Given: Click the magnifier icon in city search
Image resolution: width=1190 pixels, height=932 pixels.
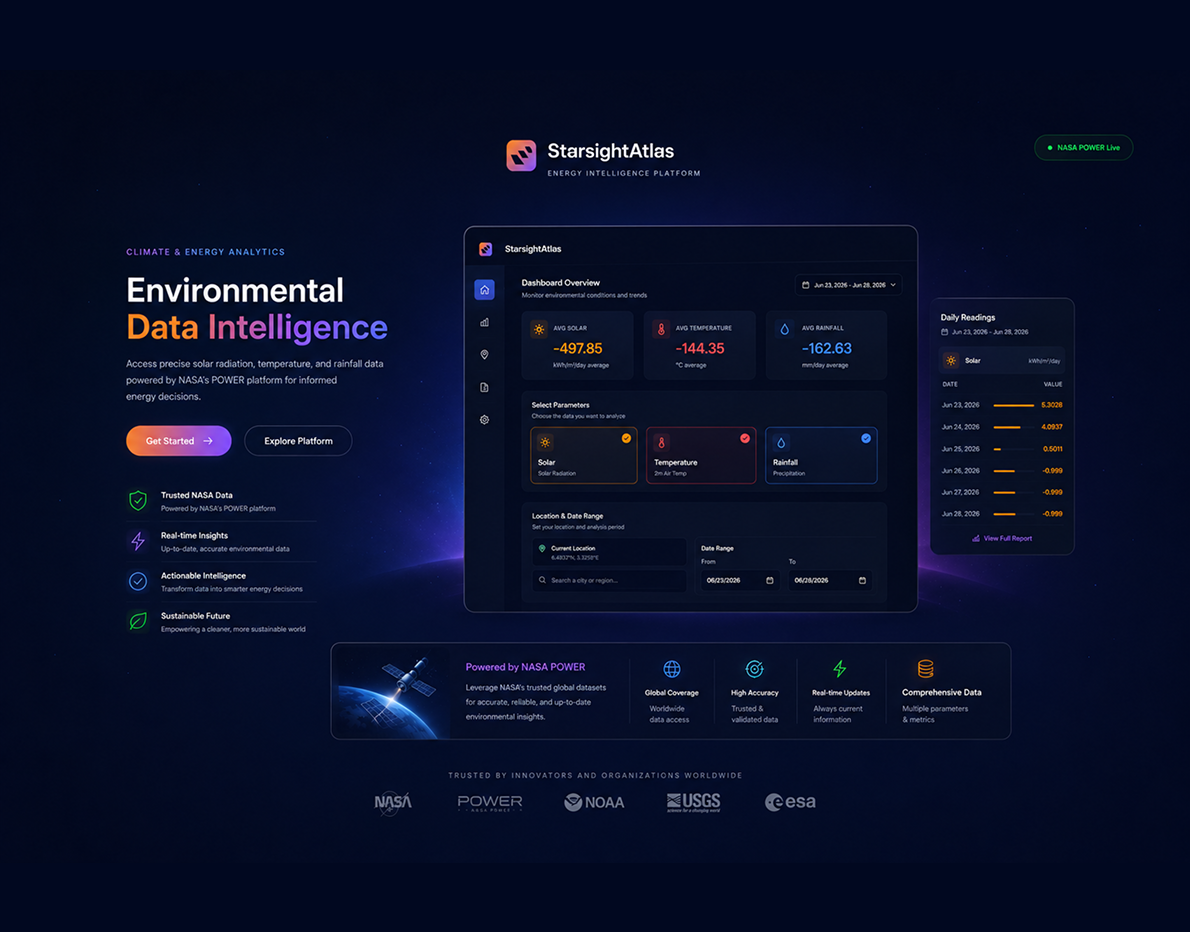Looking at the screenshot, I should tap(542, 580).
